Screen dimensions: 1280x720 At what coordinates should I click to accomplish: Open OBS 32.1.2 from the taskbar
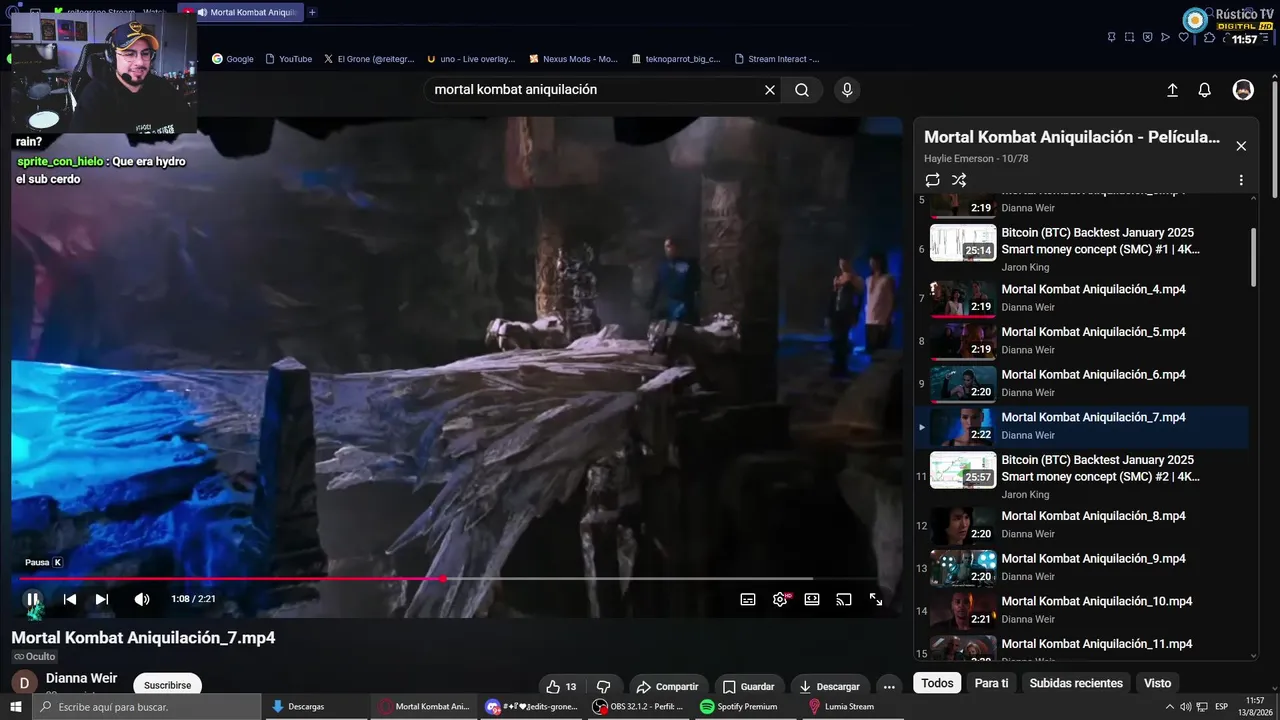[638, 707]
